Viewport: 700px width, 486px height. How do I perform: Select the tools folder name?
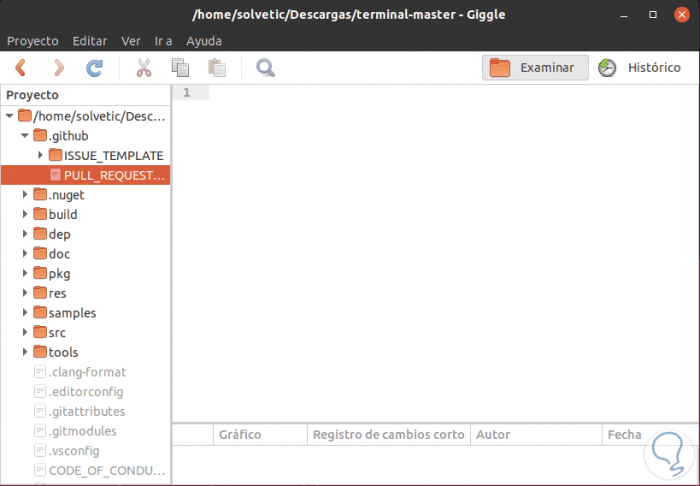tap(63, 352)
